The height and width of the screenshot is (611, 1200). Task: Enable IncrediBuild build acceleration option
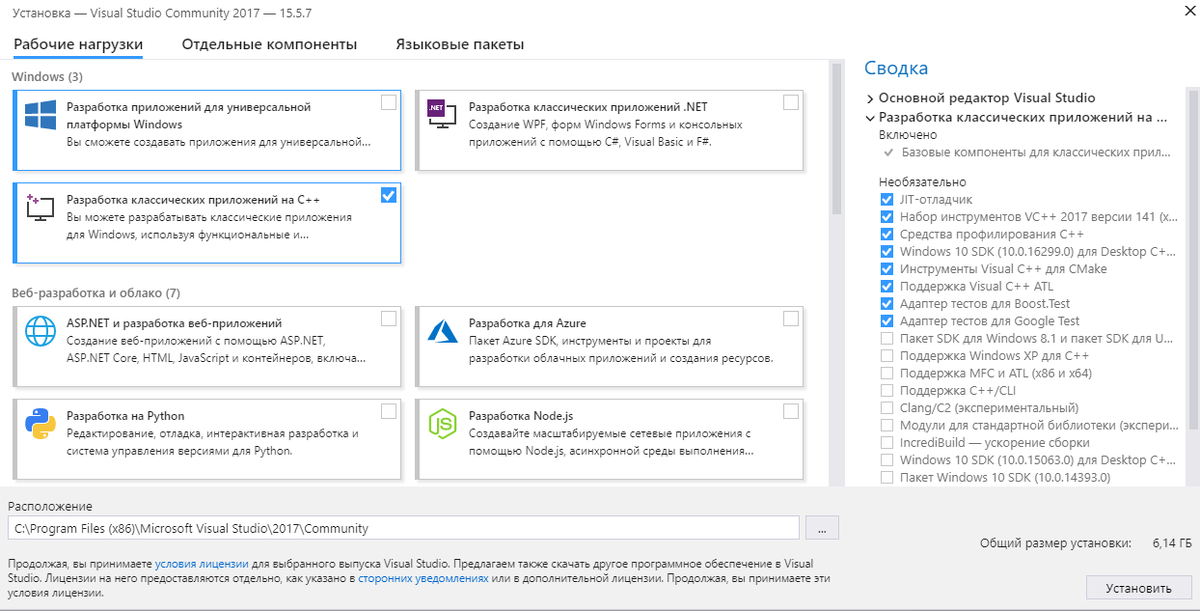click(x=887, y=443)
